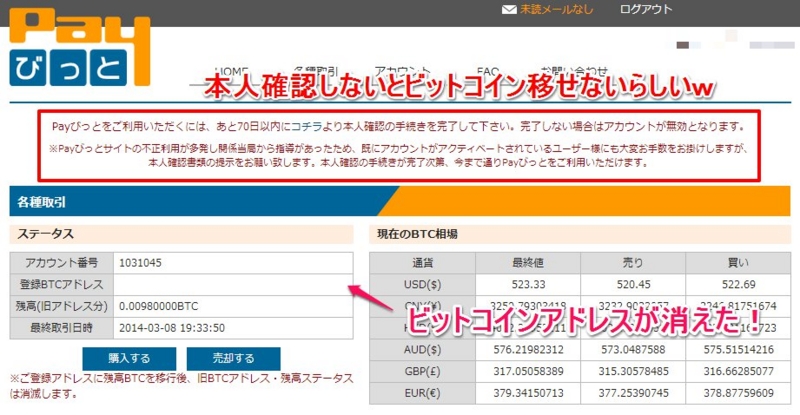This screenshot has height=415, width=800.
Task: Select USD last price 523.33
Action: [x=528, y=284]
